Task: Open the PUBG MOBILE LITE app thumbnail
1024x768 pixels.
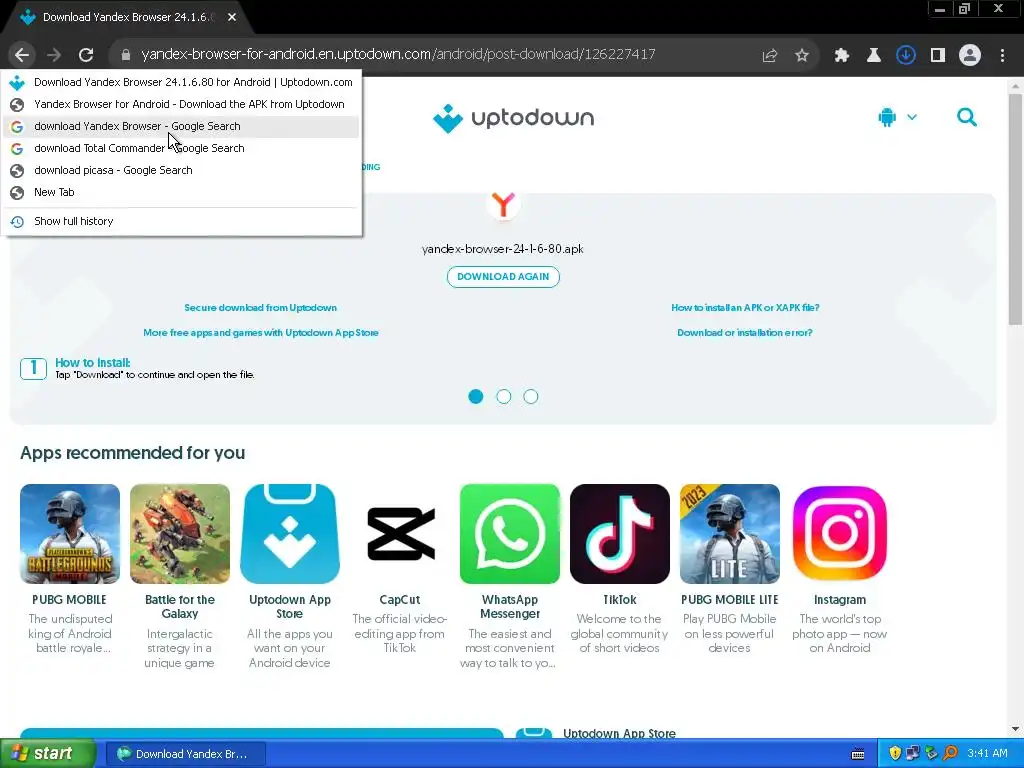Action: [x=729, y=534]
